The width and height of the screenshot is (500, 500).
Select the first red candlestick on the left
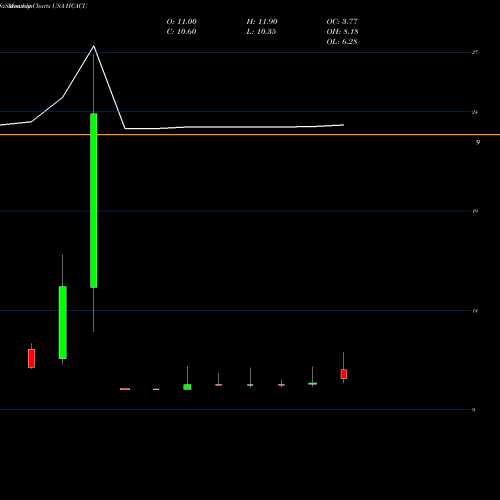(x=31, y=358)
